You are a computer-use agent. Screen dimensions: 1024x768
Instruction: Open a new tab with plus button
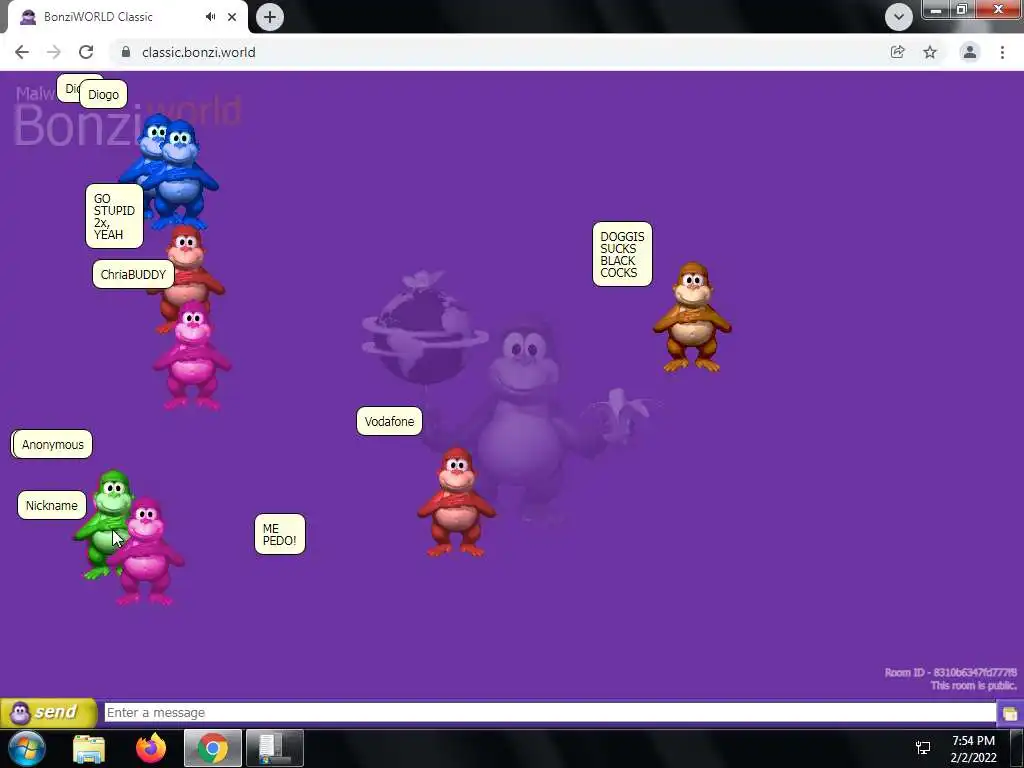(x=270, y=17)
